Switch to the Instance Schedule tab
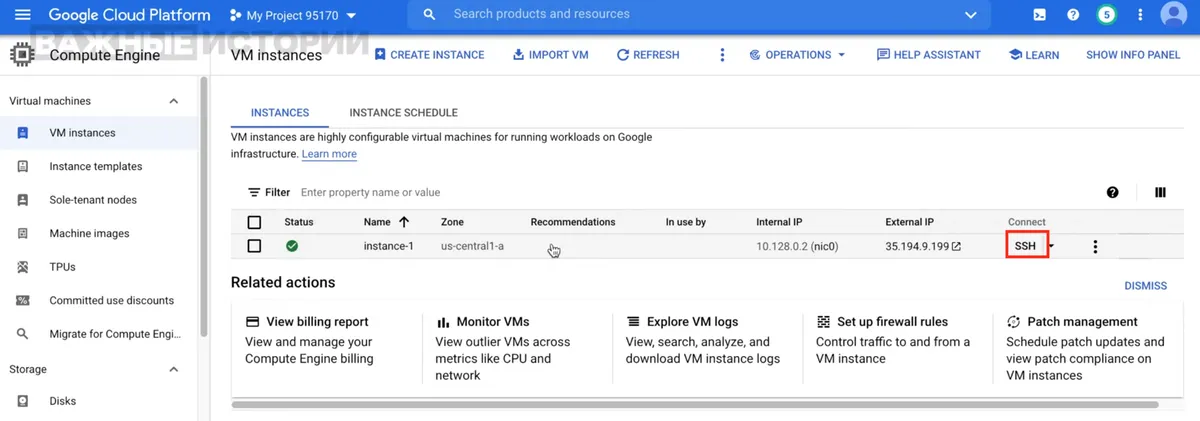 pos(403,113)
